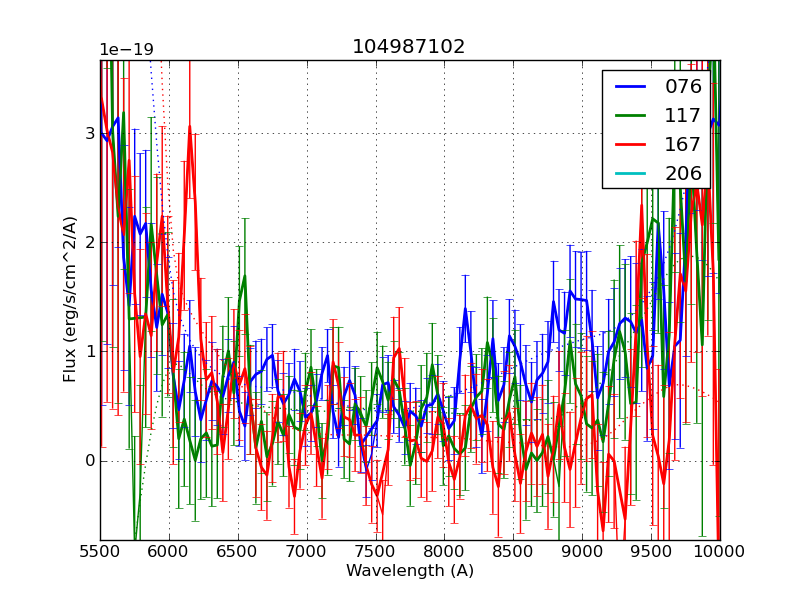Click the 2 y-axis tick label
The width and height of the screenshot is (800, 600).
point(90,243)
